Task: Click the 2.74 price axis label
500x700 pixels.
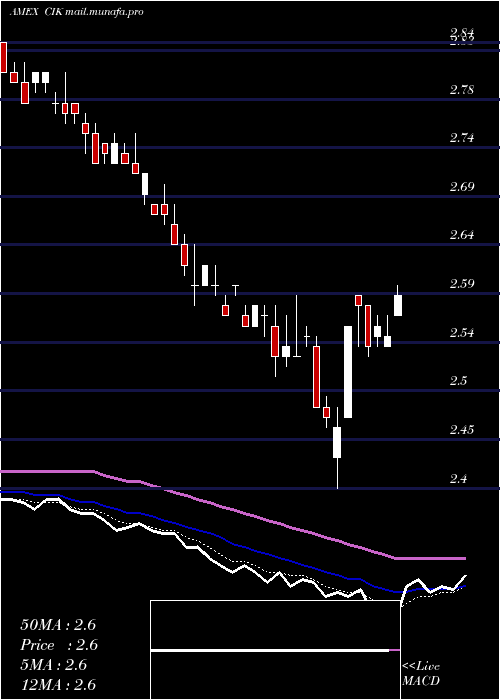Action: coord(462,138)
